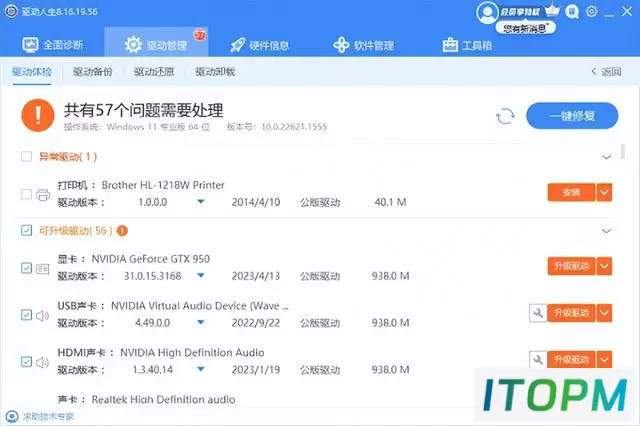The height and width of the screenshot is (426, 640).
Task: Click wrench icon for NVIDIA Virtual Audio
Action: point(538,313)
